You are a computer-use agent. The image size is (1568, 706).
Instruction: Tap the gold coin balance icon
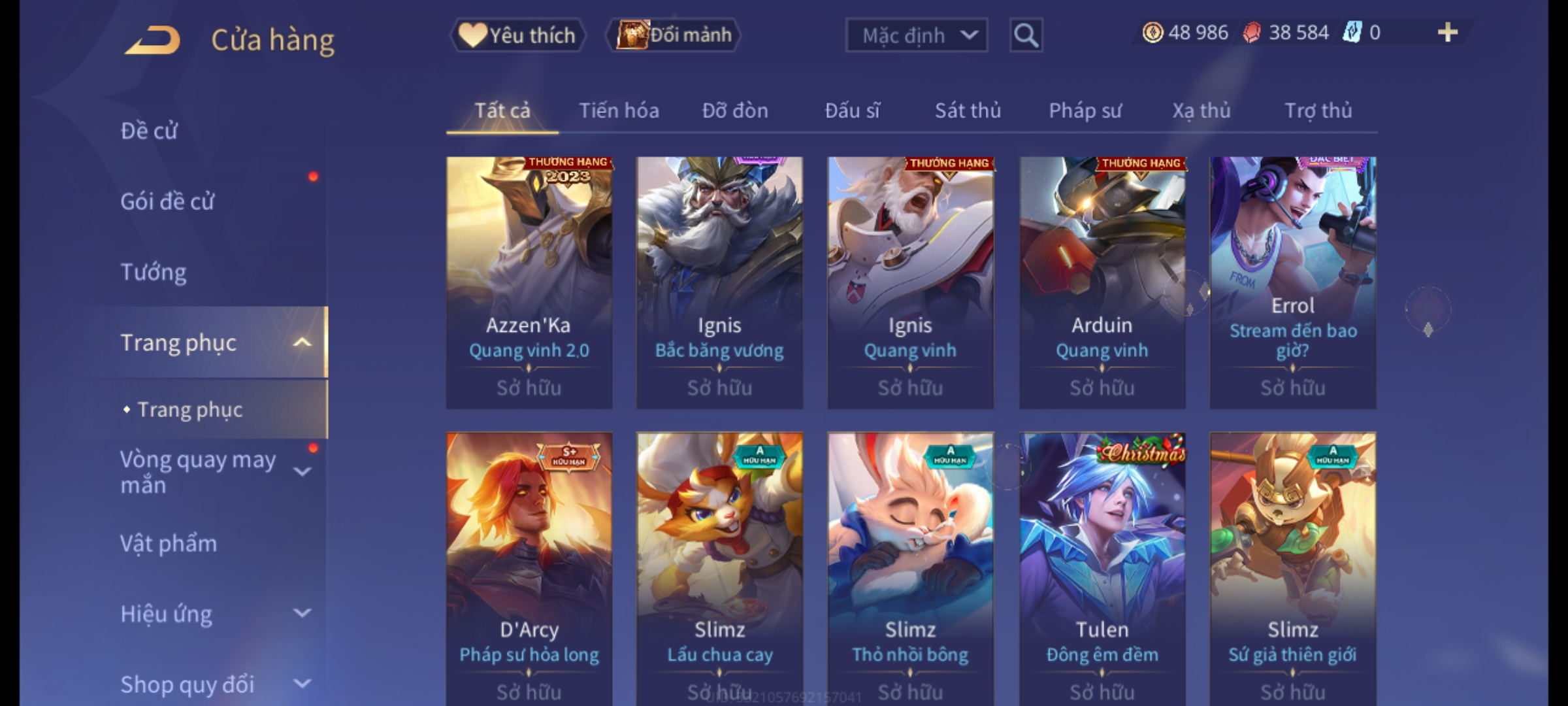click(x=1152, y=32)
